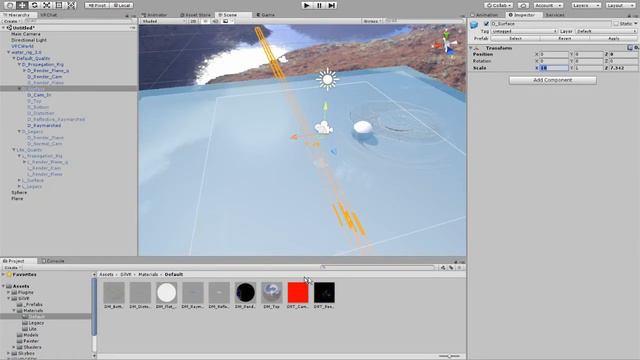This screenshot has height=360, width=640.
Task: Open the Collab dropdown
Action: (x=499, y=5)
